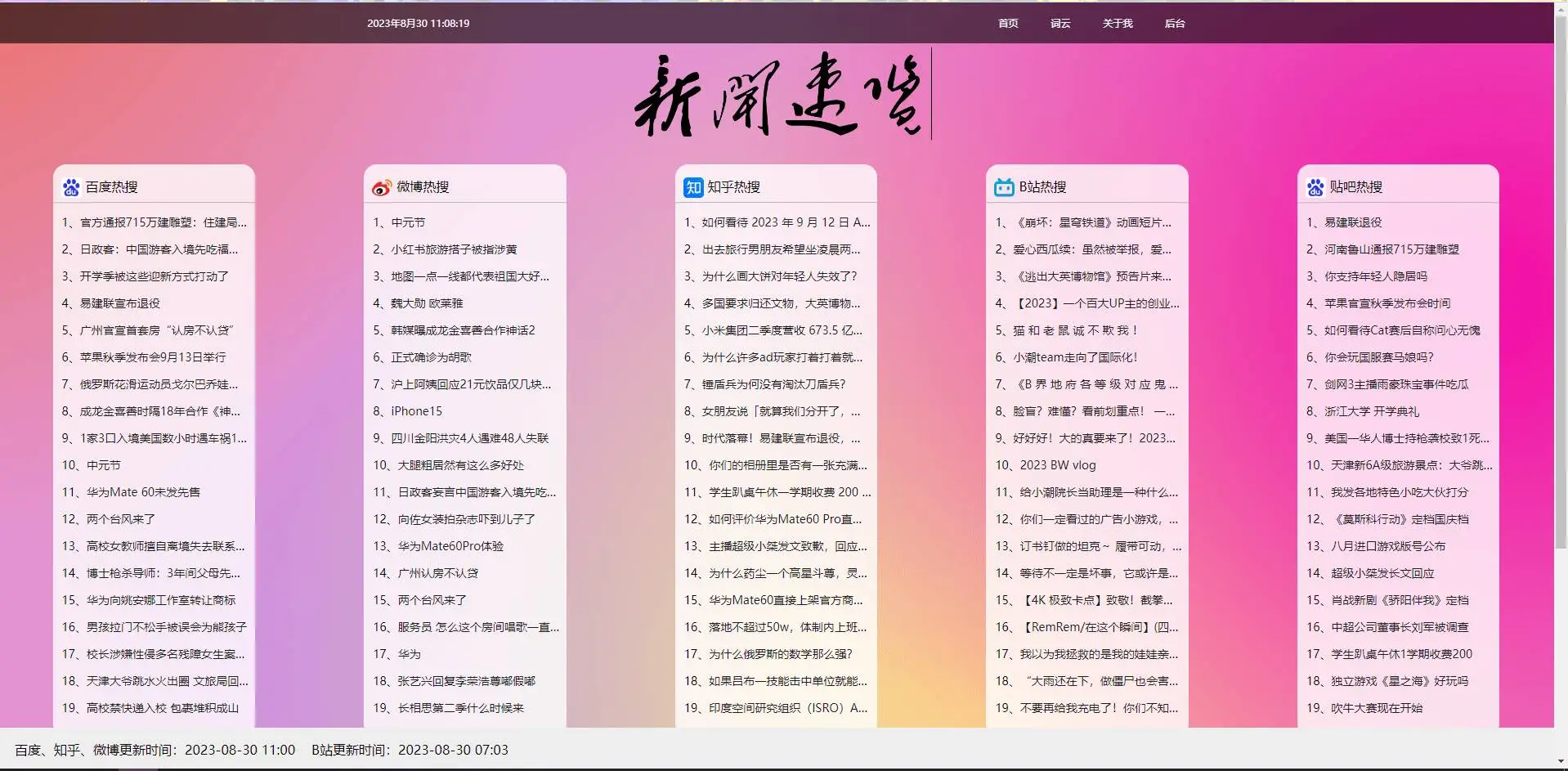Open Bilibili item 猫和老鼠诚不欺我！
Viewport: 1568px width, 771px height.
[1067, 330]
